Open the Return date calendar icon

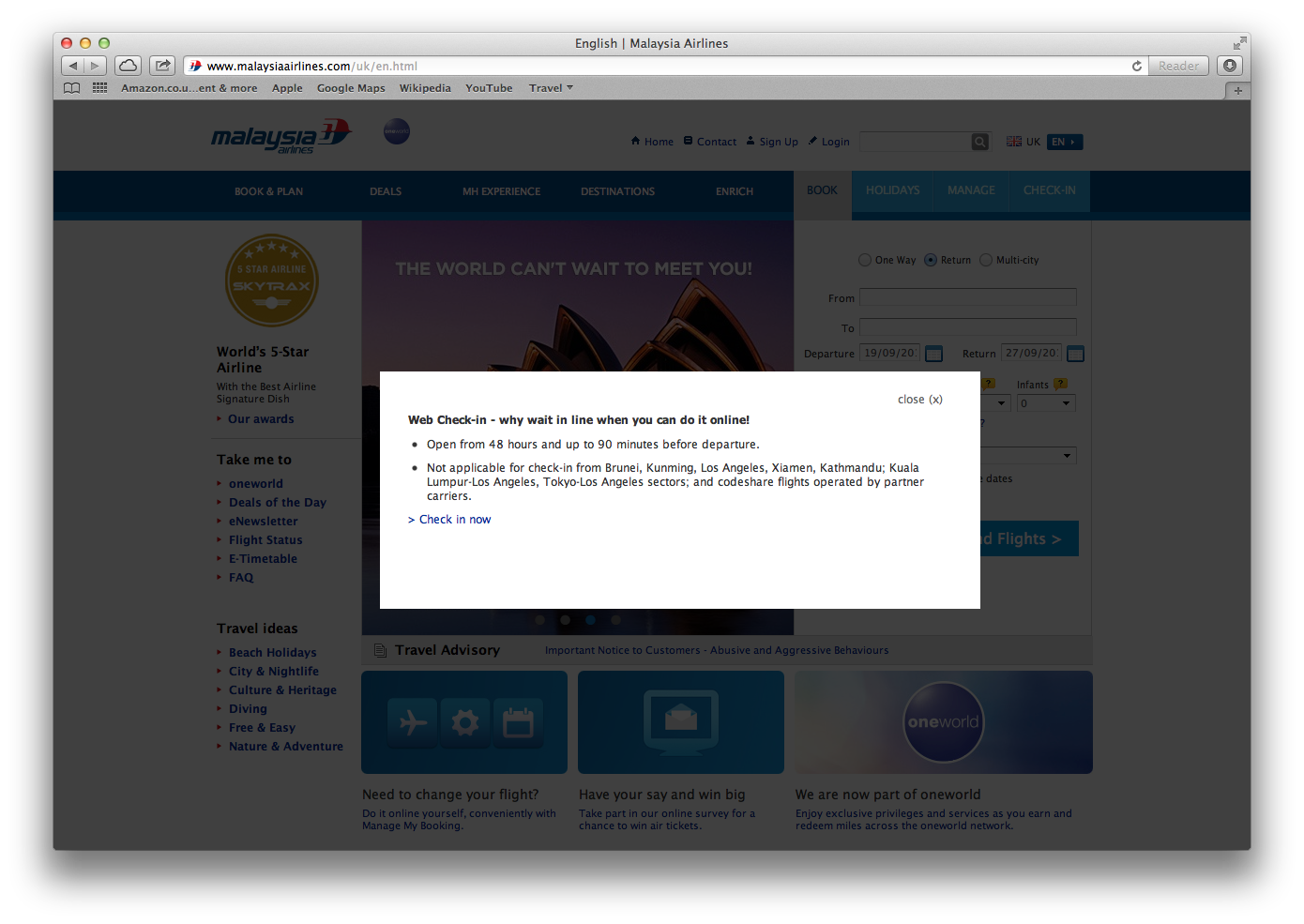pyautogui.click(x=1075, y=354)
